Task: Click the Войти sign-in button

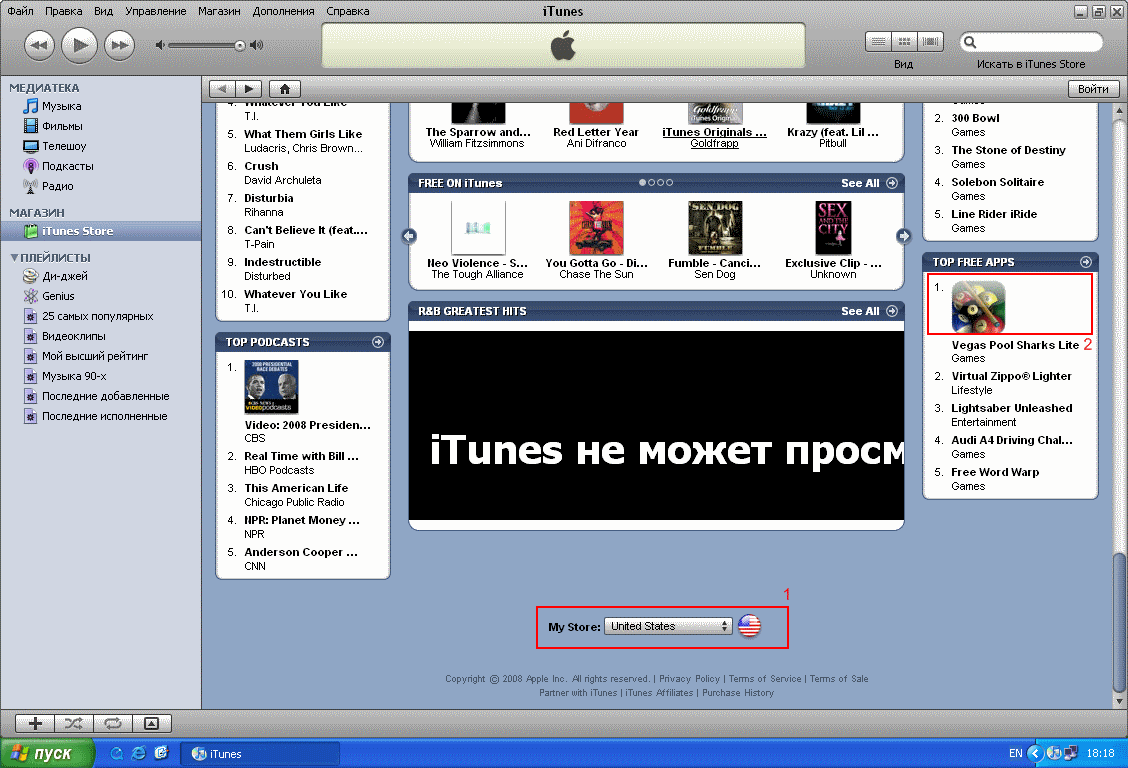Action: [1093, 89]
